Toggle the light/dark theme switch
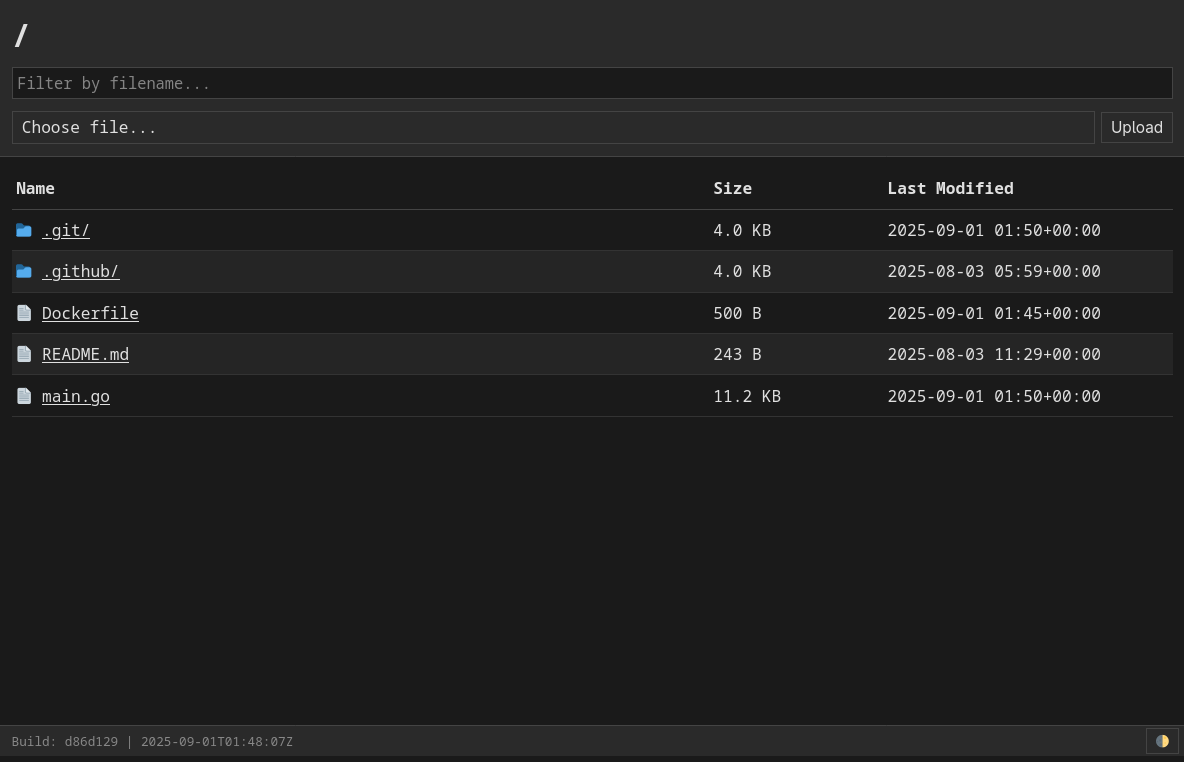The width and height of the screenshot is (1185, 762). [1162, 741]
